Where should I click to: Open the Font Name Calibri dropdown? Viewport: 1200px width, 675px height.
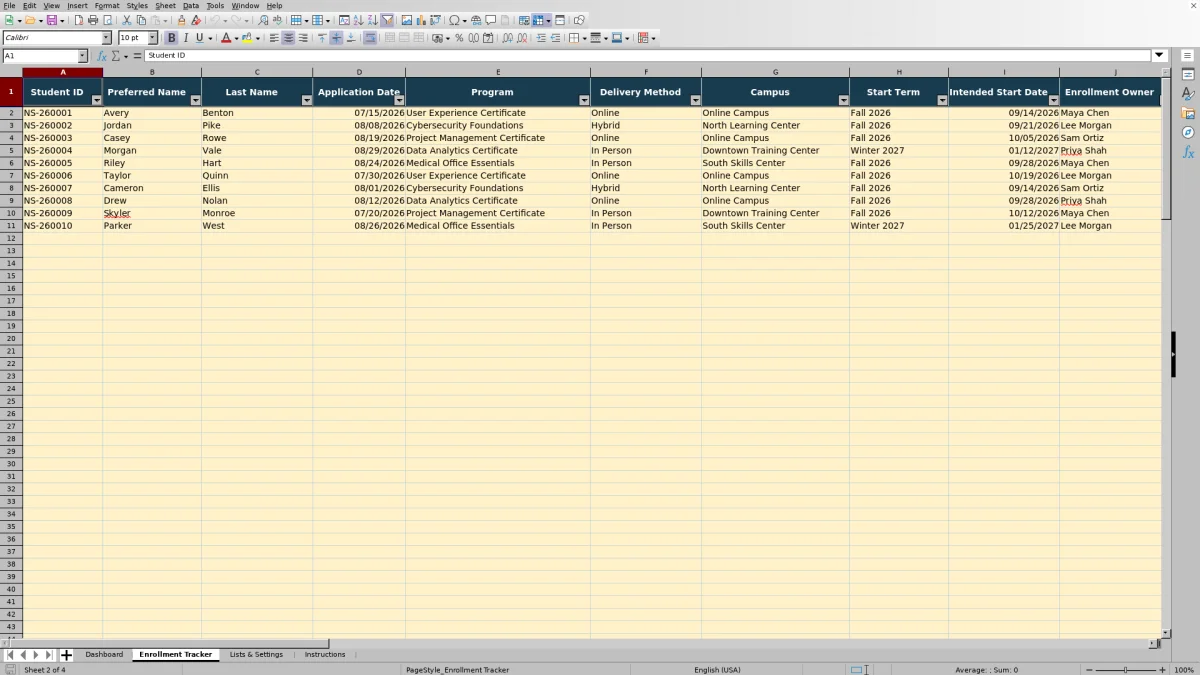click(106, 38)
